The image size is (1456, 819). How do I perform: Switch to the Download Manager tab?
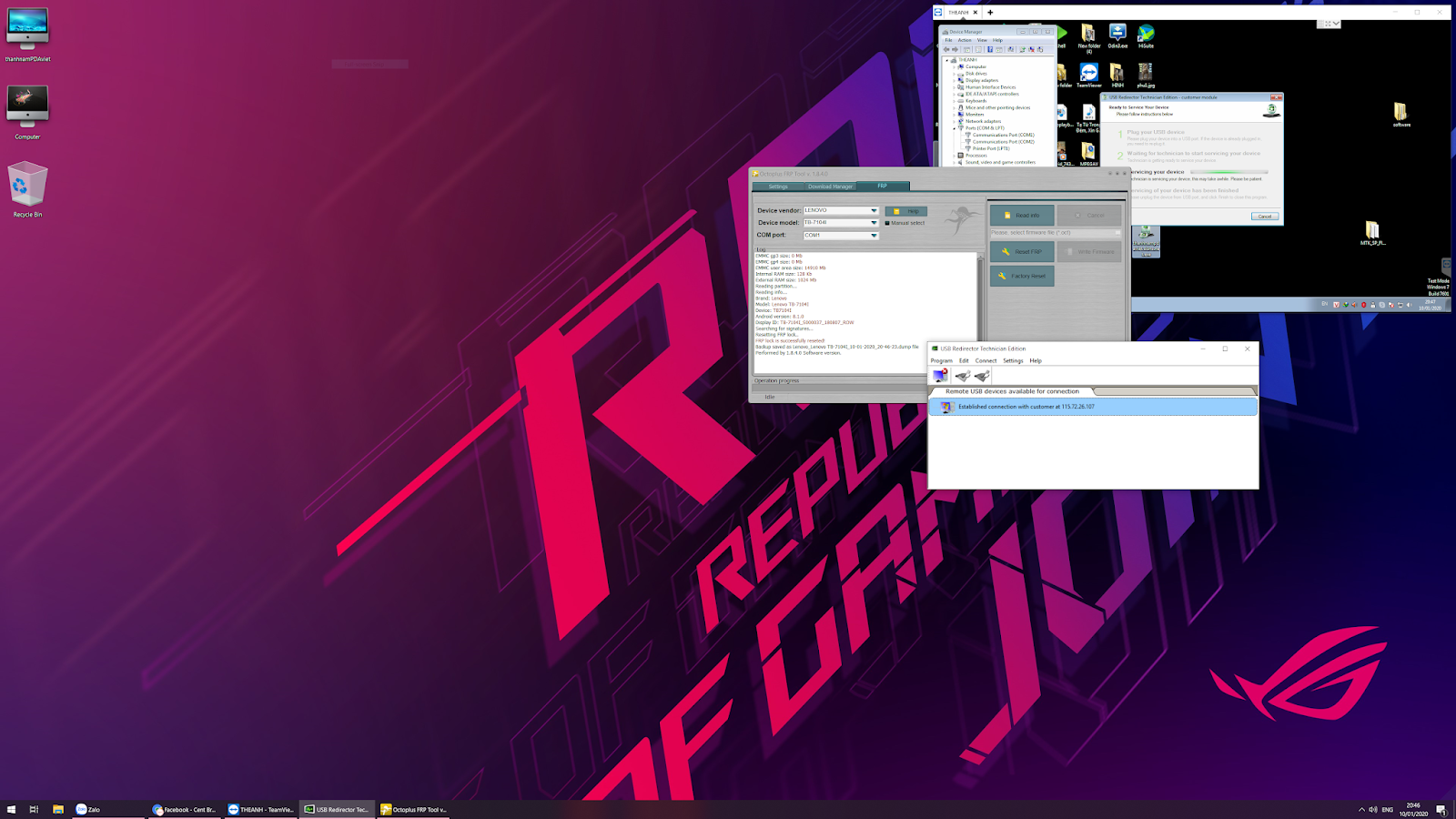pyautogui.click(x=830, y=187)
